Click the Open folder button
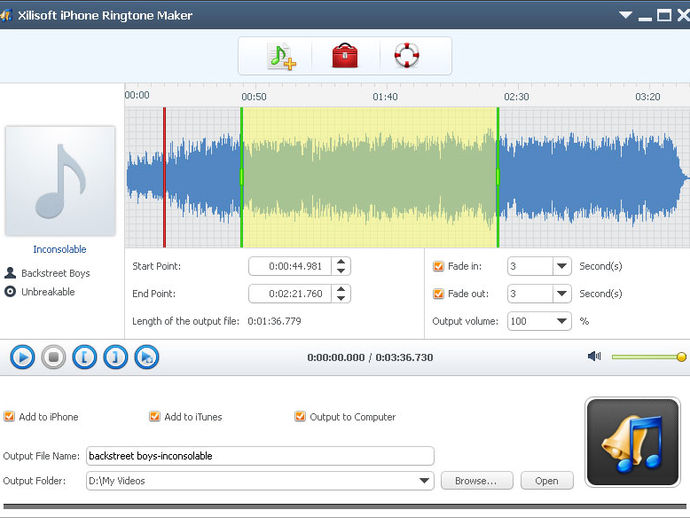 tap(547, 481)
